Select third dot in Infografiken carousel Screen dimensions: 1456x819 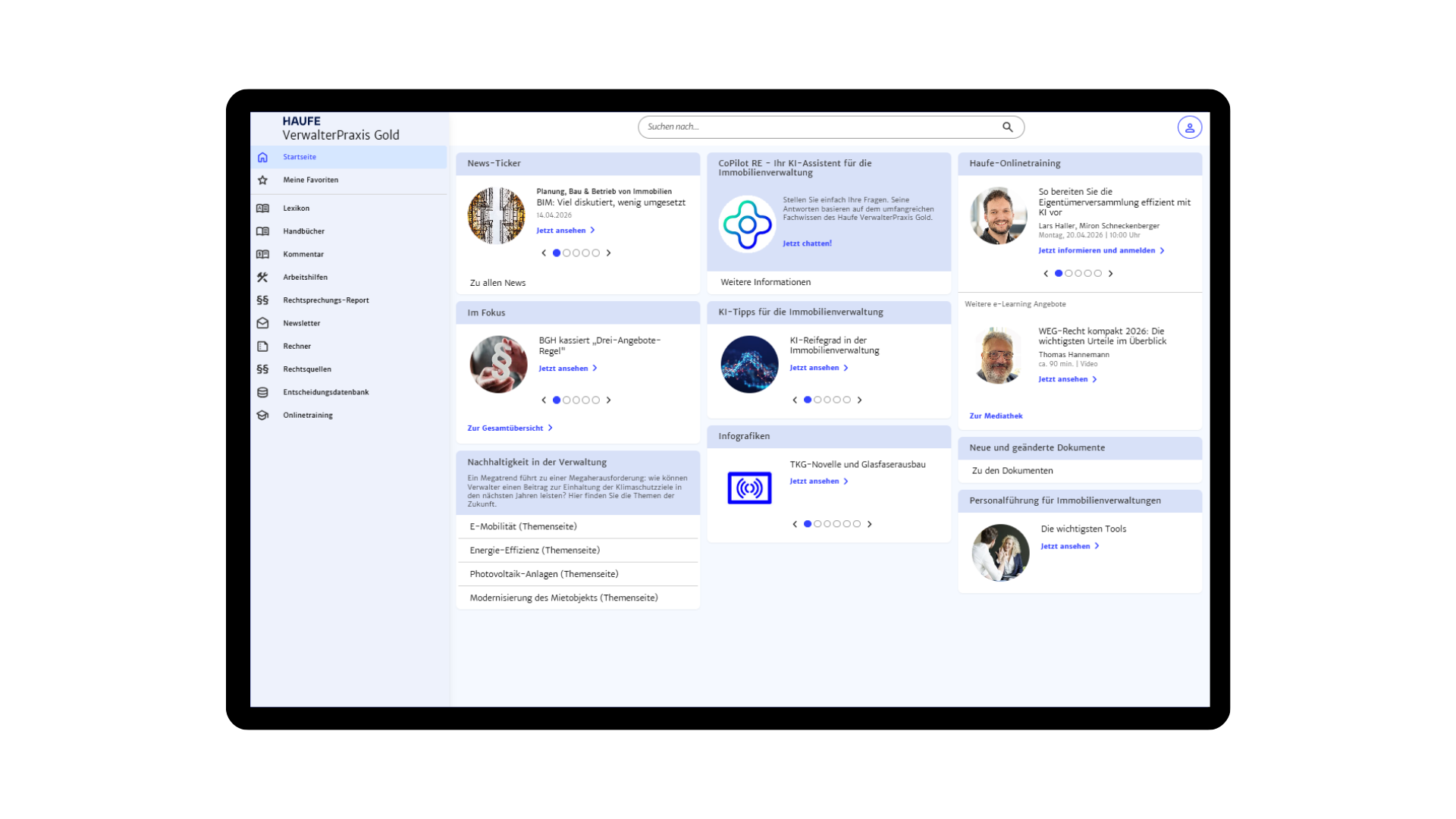tap(827, 524)
